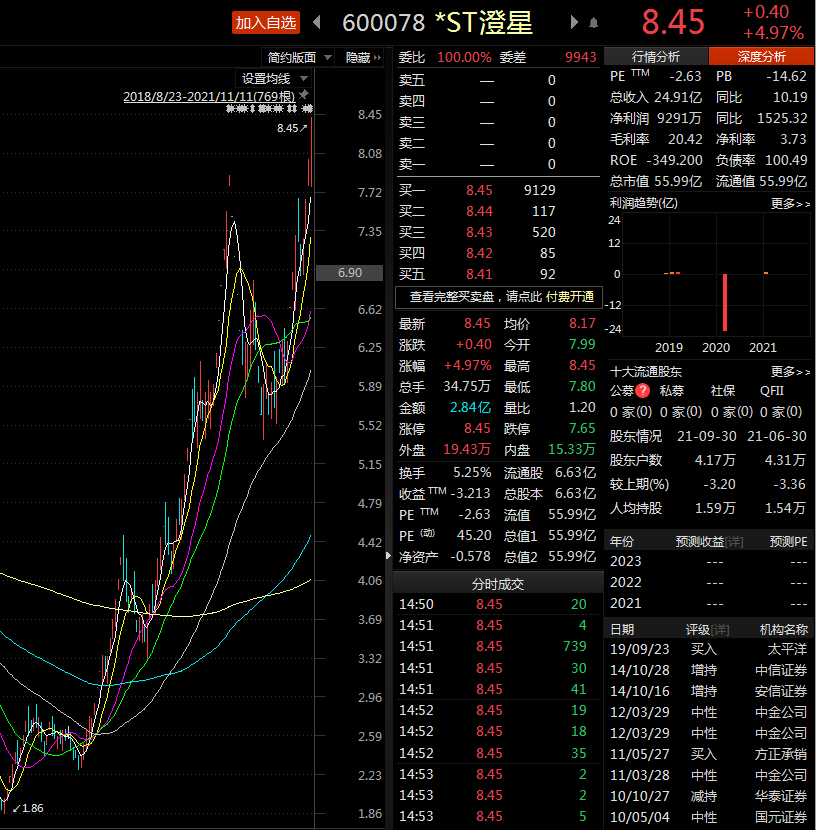The width and height of the screenshot is (816, 830).
Task: Go to previous stock with left arrow
Action: pos(317,22)
